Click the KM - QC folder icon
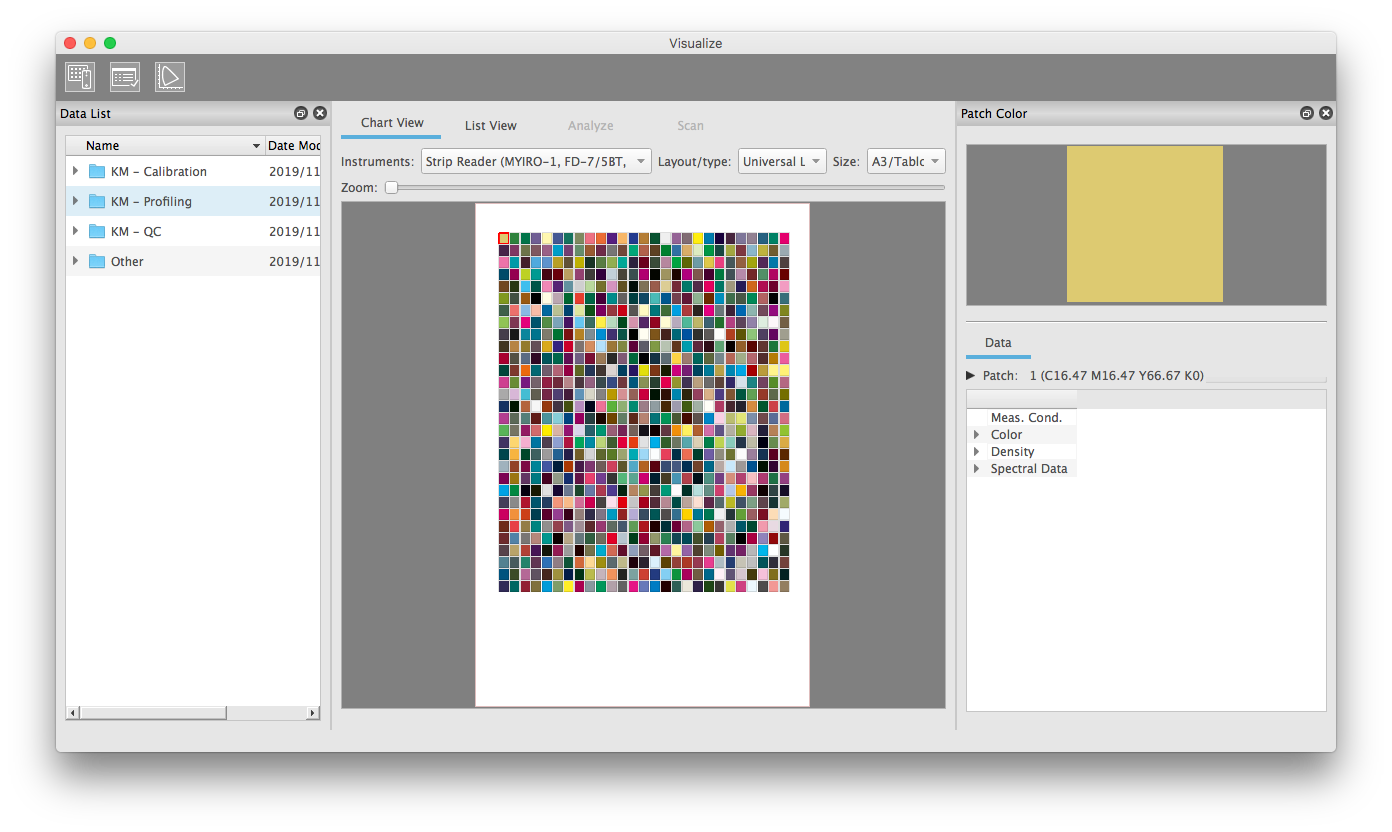This screenshot has width=1392, height=832. [x=97, y=232]
